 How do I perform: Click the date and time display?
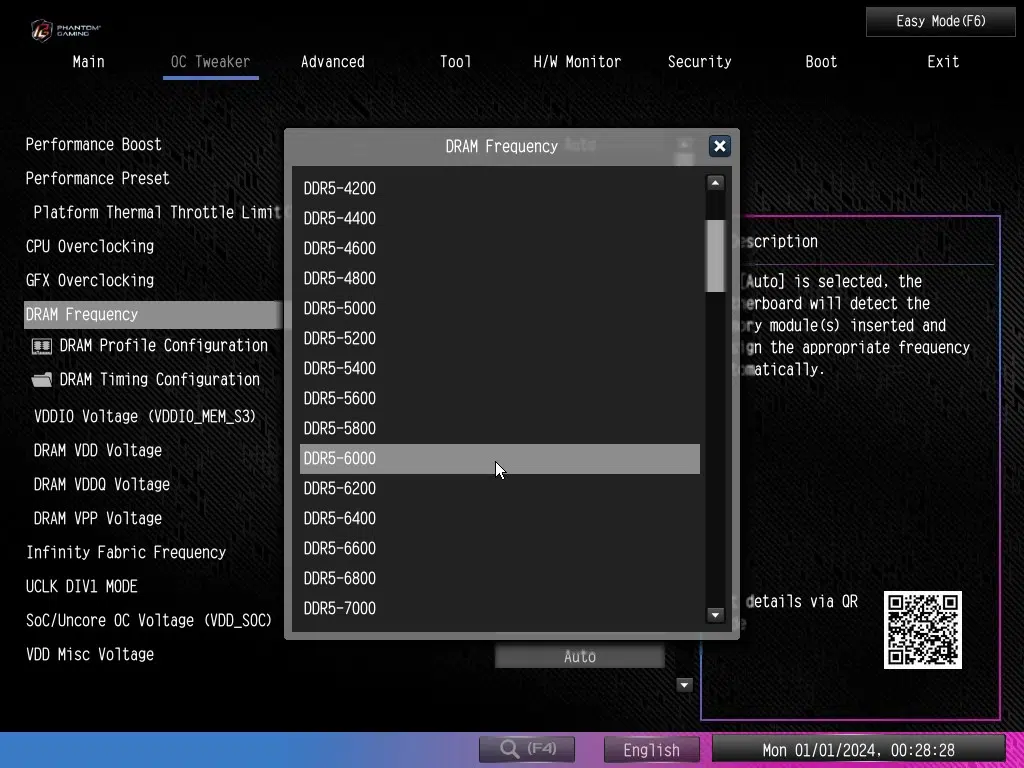pos(858,749)
